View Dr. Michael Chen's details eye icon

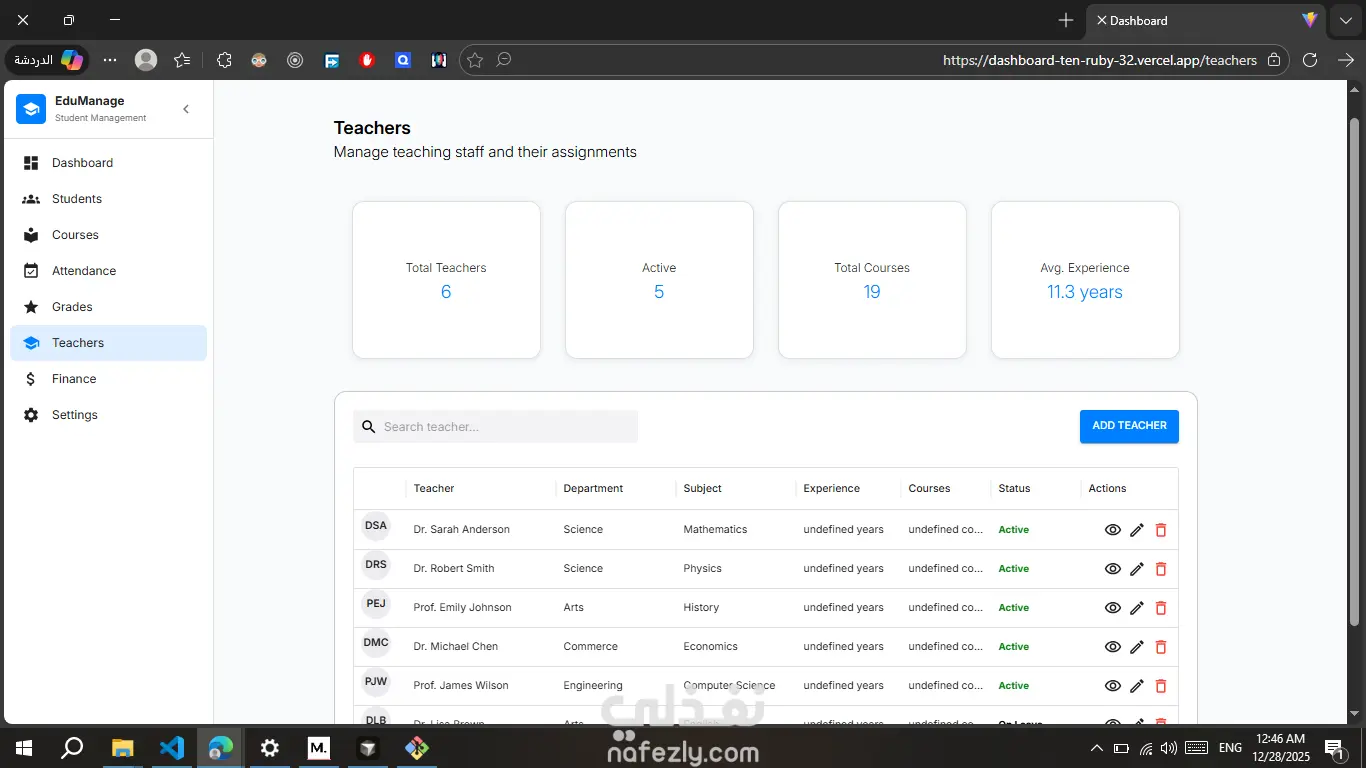(1112, 647)
